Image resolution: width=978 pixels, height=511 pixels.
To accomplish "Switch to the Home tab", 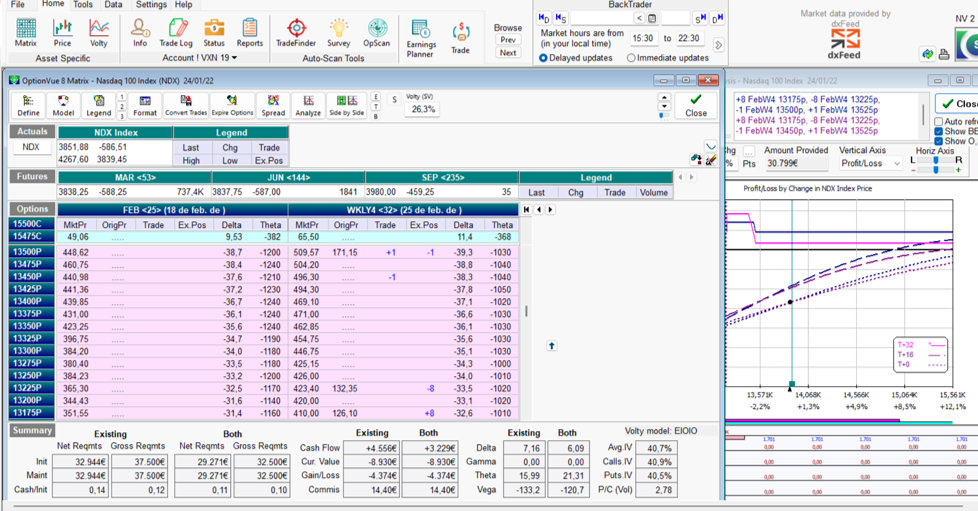I will [x=53, y=4].
